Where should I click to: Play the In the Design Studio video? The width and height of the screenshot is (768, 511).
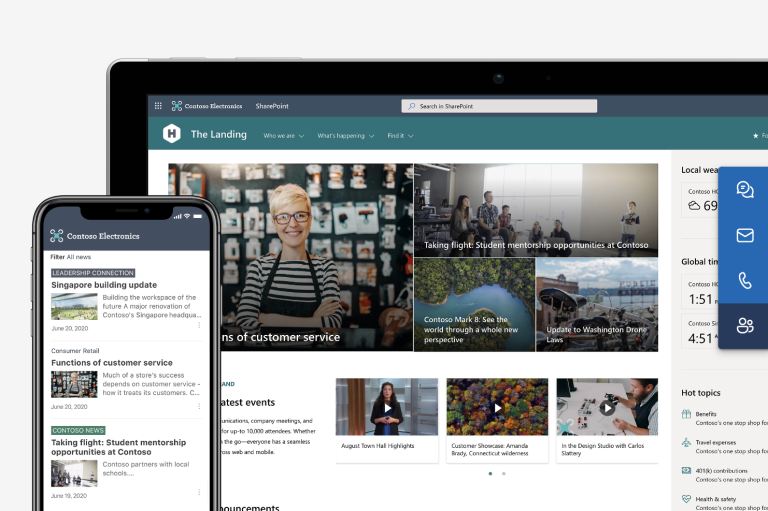tap(607, 408)
